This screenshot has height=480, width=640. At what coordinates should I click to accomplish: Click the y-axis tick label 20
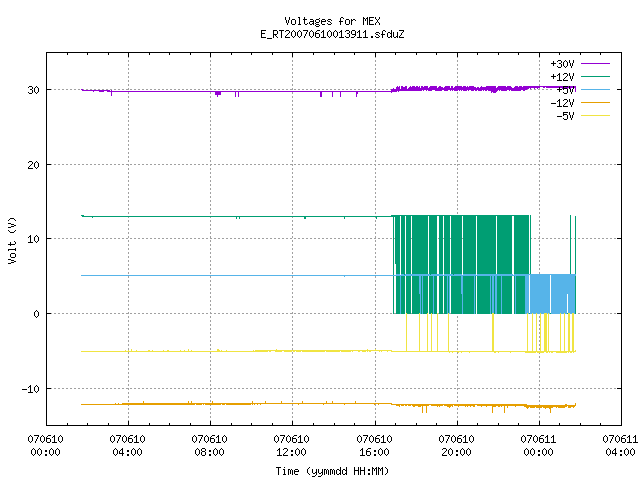[x=33, y=165]
